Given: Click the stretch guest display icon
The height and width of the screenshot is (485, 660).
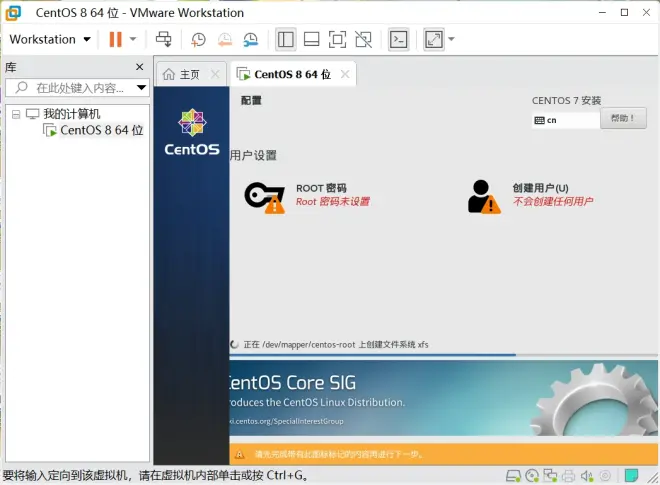Looking at the screenshot, I should pos(434,40).
